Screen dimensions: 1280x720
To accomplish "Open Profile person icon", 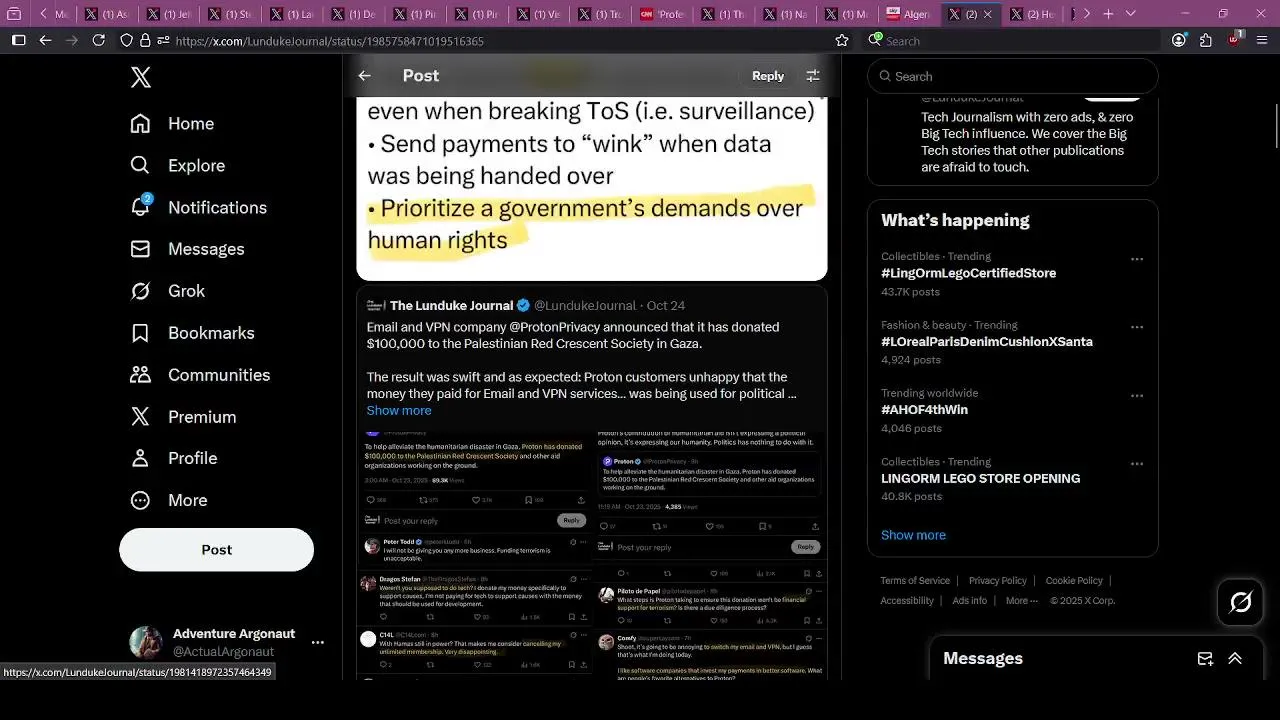I will pos(141,458).
